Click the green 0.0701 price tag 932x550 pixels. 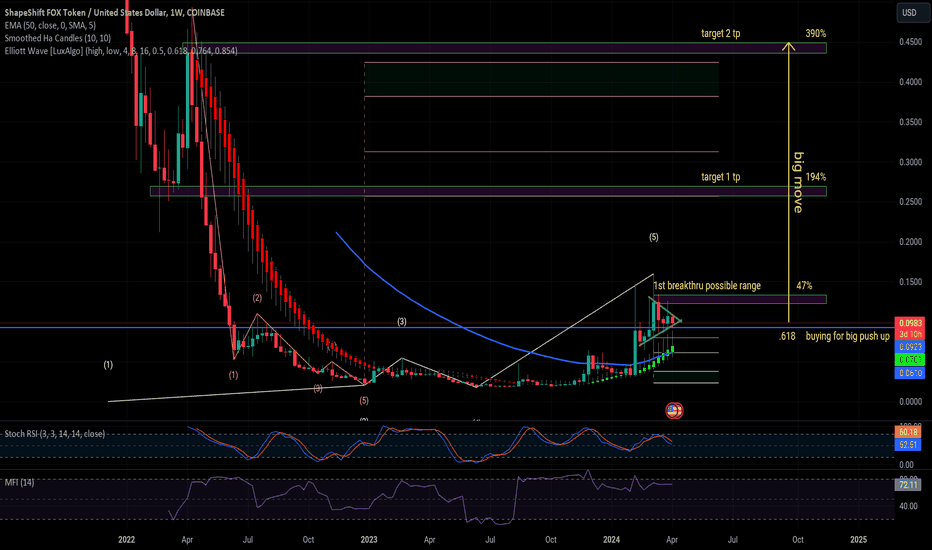point(910,360)
